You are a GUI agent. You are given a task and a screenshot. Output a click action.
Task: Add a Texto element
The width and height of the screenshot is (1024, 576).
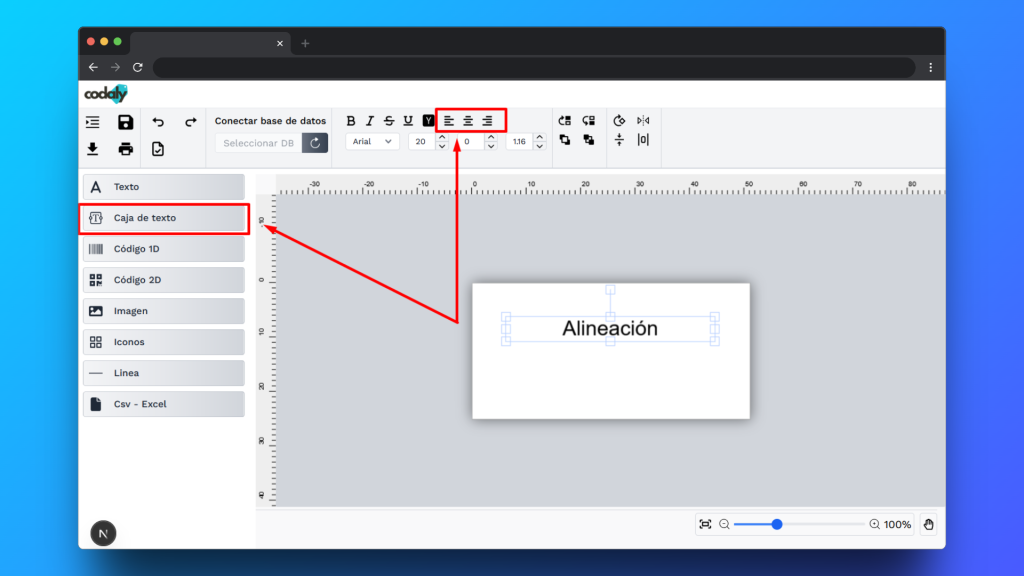pos(164,187)
